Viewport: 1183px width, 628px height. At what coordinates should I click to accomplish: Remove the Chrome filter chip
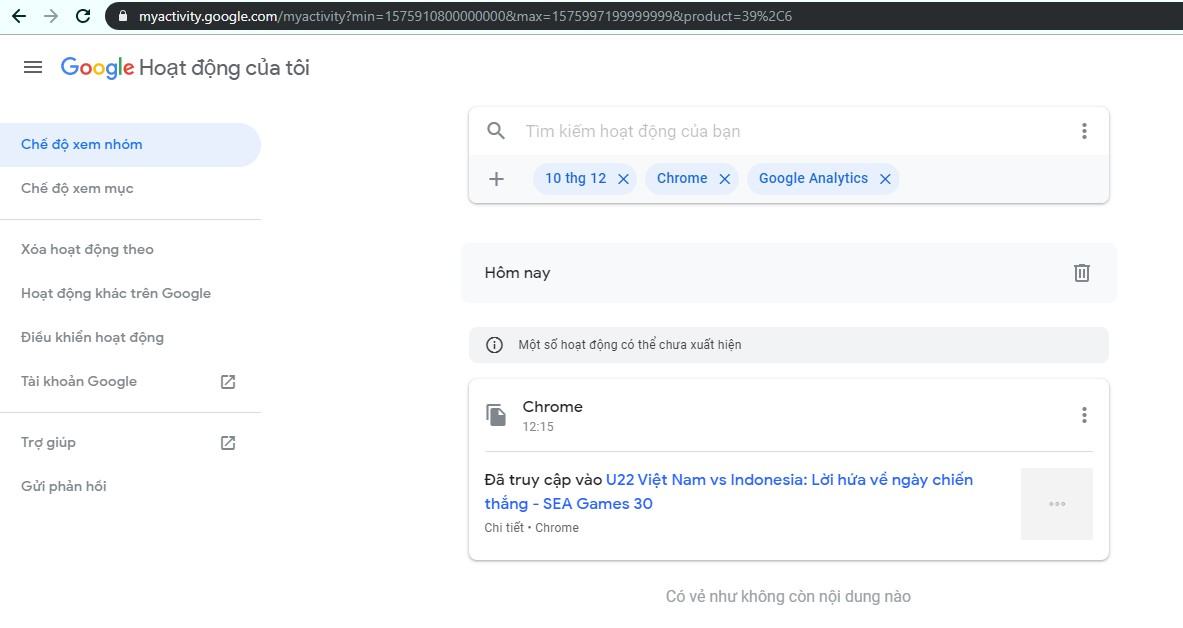point(724,179)
